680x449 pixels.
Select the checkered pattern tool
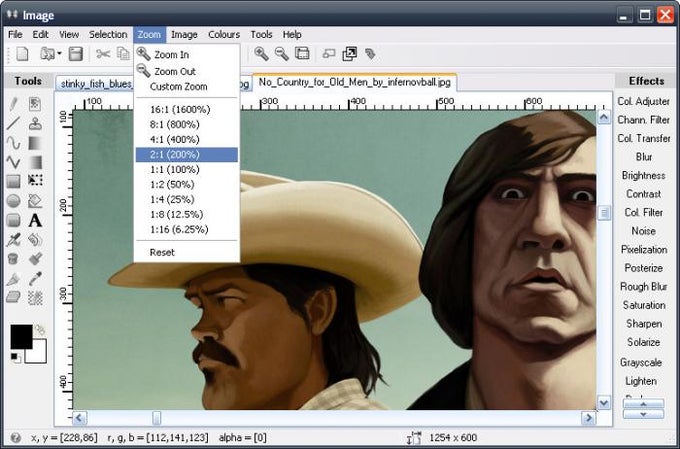tap(35, 297)
